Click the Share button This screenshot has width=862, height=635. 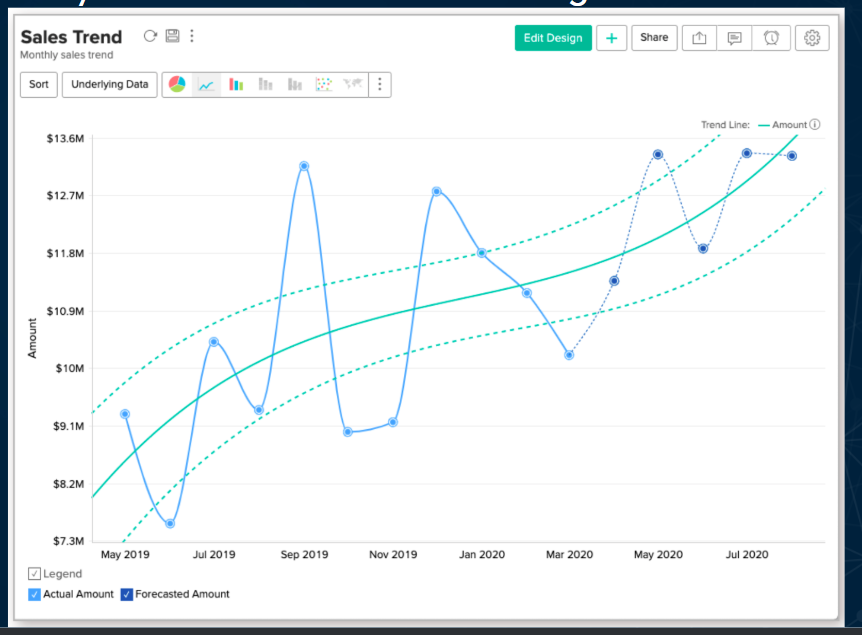point(654,38)
